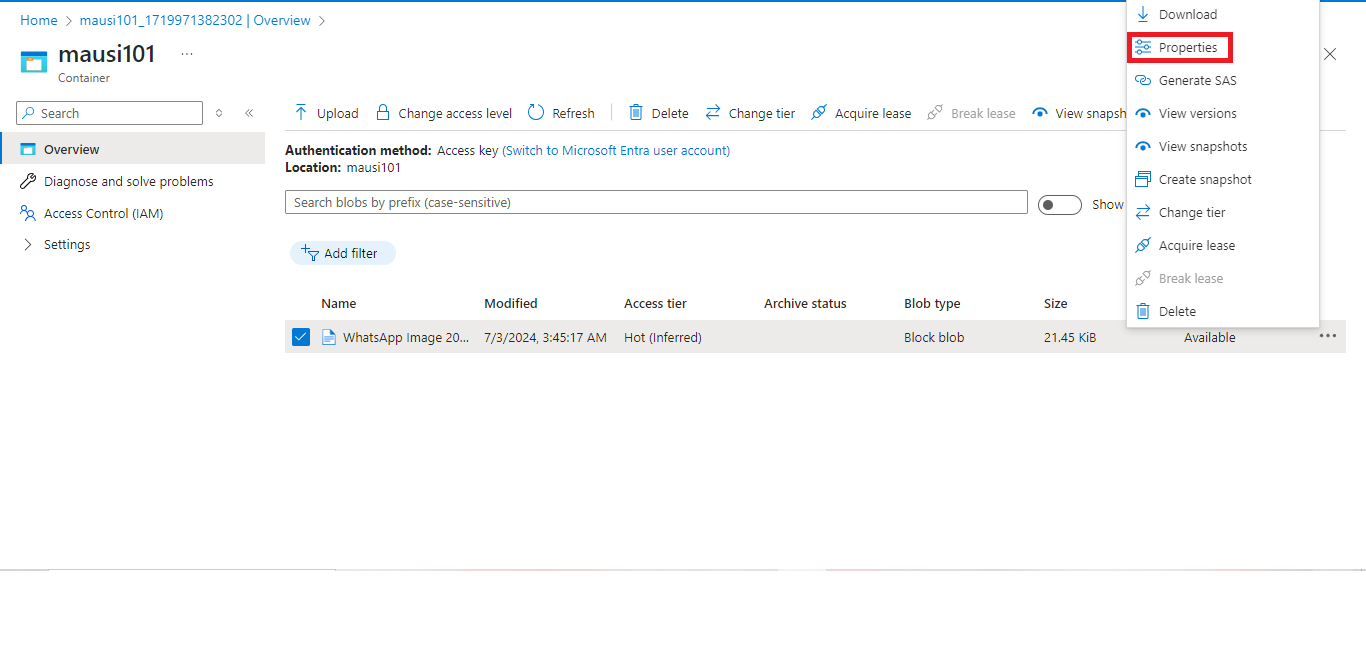Open the ellipsis menu beside mausi101 title

click(x=187, y=54)
